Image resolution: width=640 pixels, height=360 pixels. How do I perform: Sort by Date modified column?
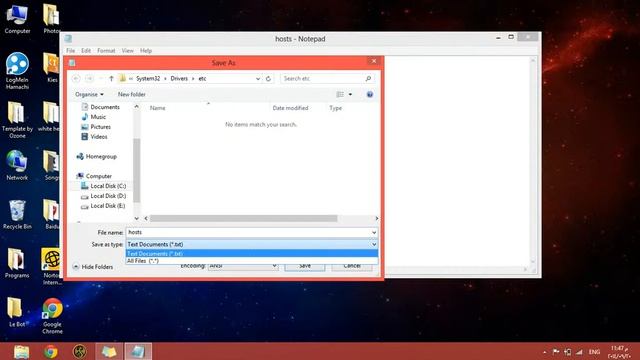pos(290,108)
